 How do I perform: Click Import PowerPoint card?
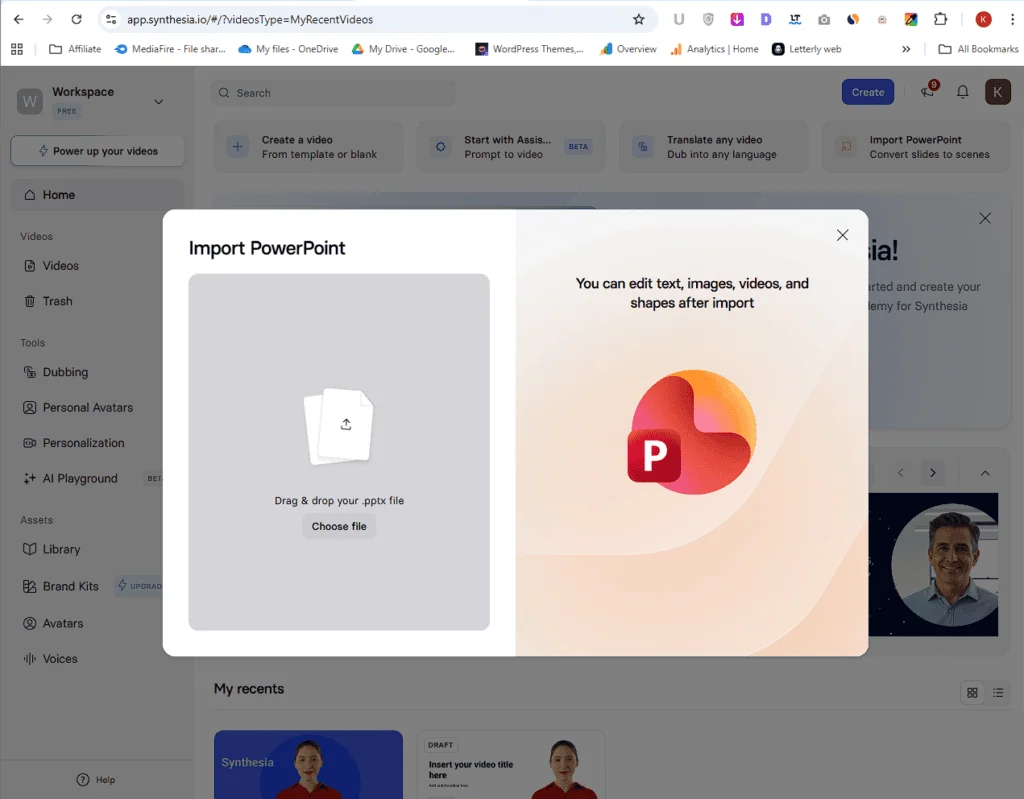point(916,147)
